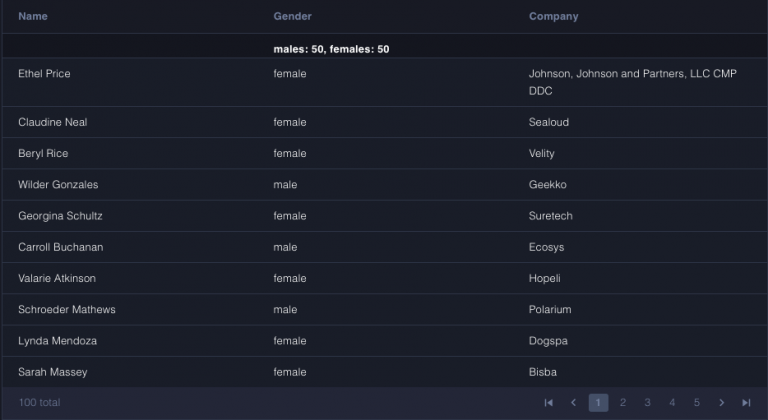The width and height of the screenshot is (768, 420).
Task: Open page 5 of results
Action: point(696,403)
